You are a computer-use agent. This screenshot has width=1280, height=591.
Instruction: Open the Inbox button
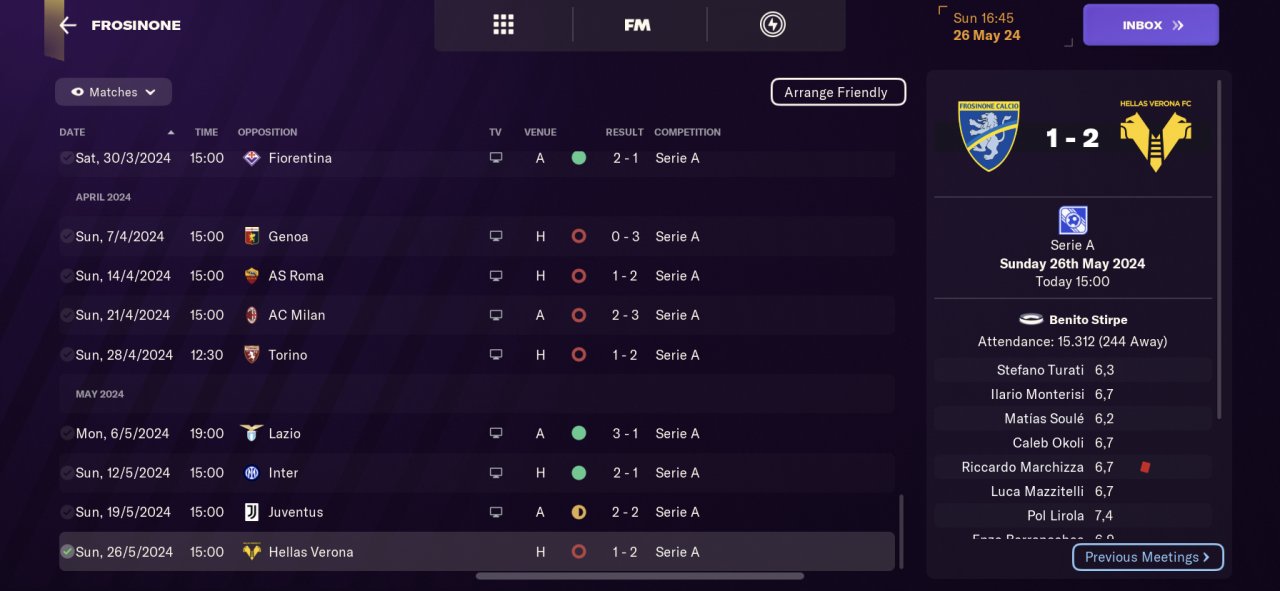1150,25
